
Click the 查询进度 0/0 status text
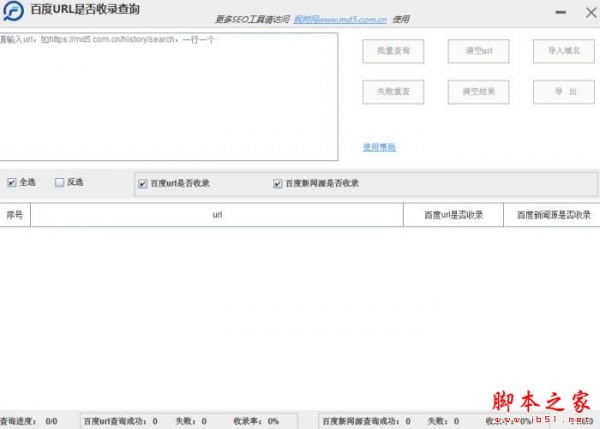coord(29,421)
